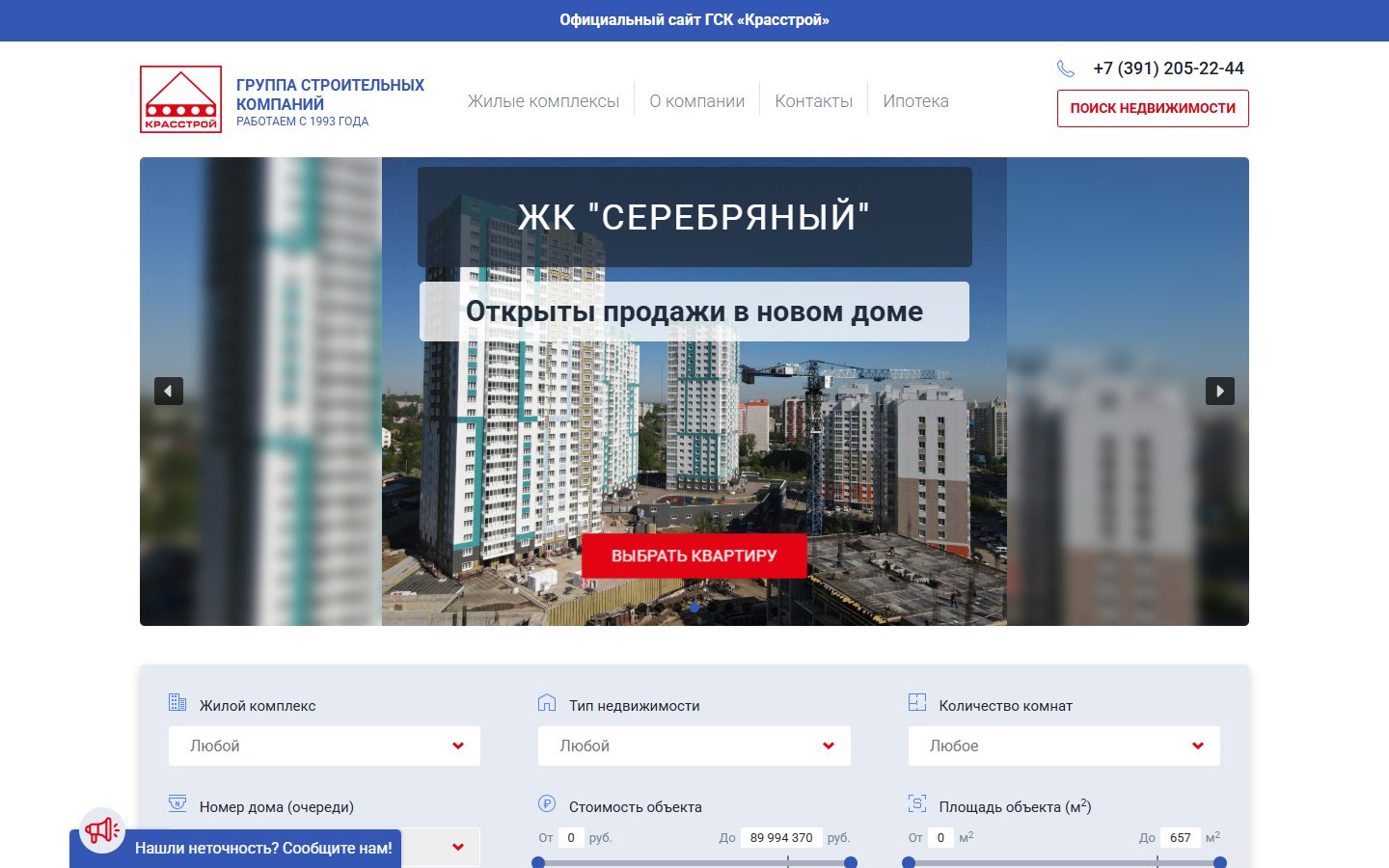Click left handle of area slider
1389x868 pixels.
909,862
